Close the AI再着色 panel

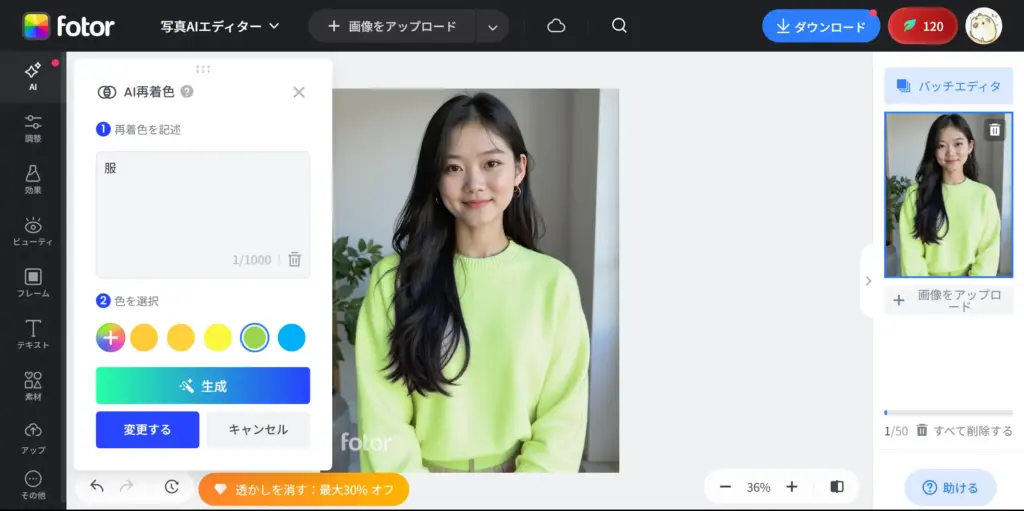[298, 92]
